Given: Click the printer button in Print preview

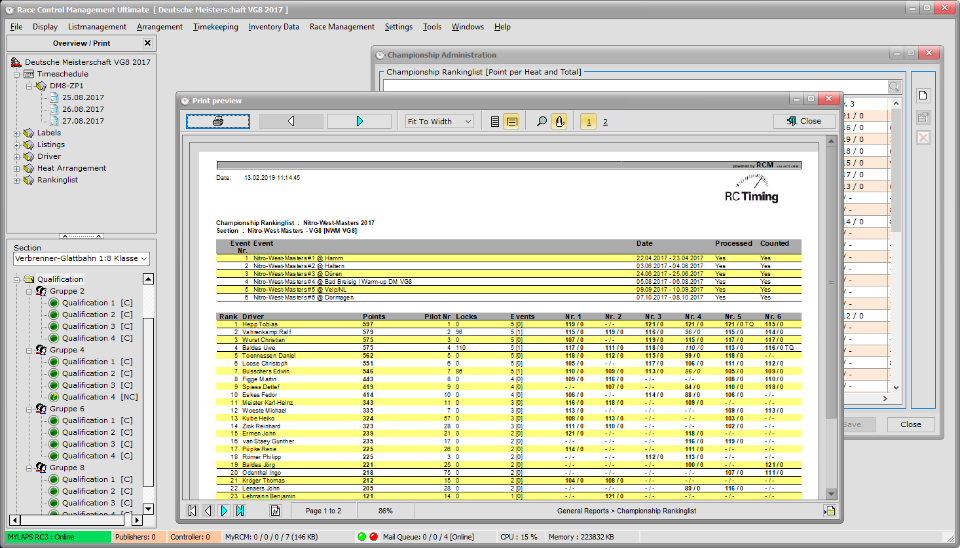Looking at the screenshot, I should click(x=218, y=121).
